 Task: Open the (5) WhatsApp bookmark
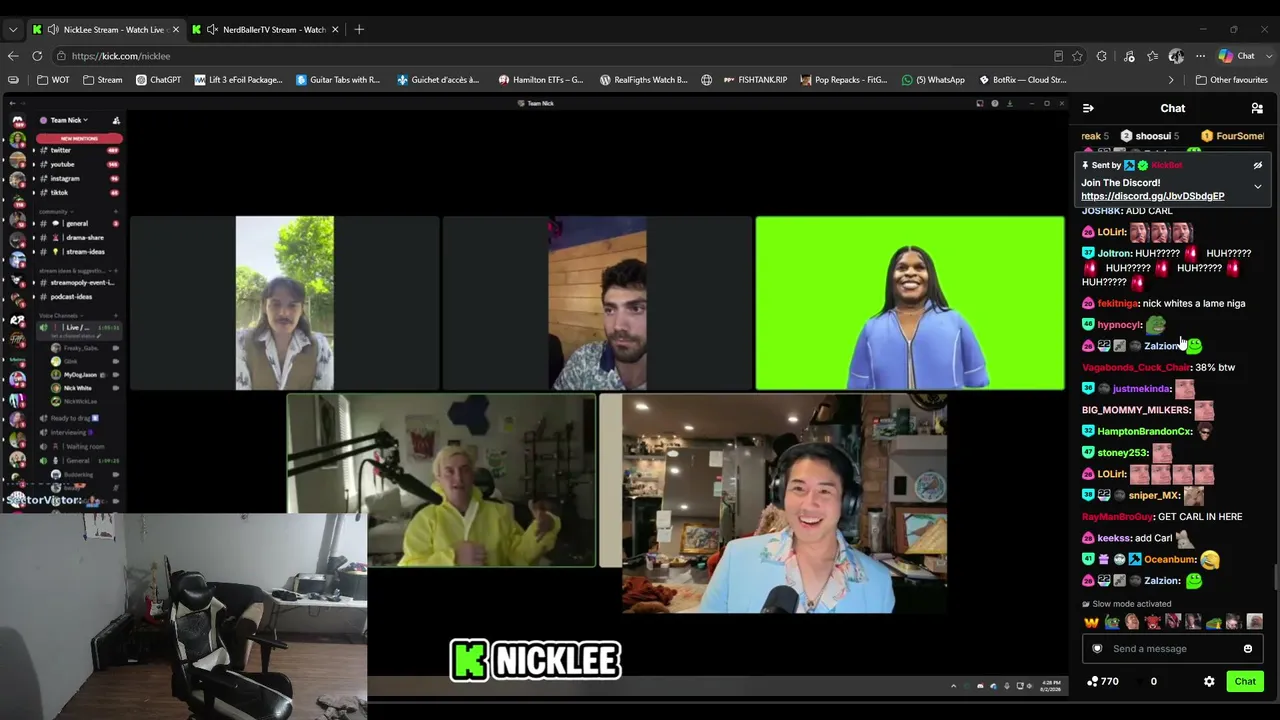(x=933, y=80)
